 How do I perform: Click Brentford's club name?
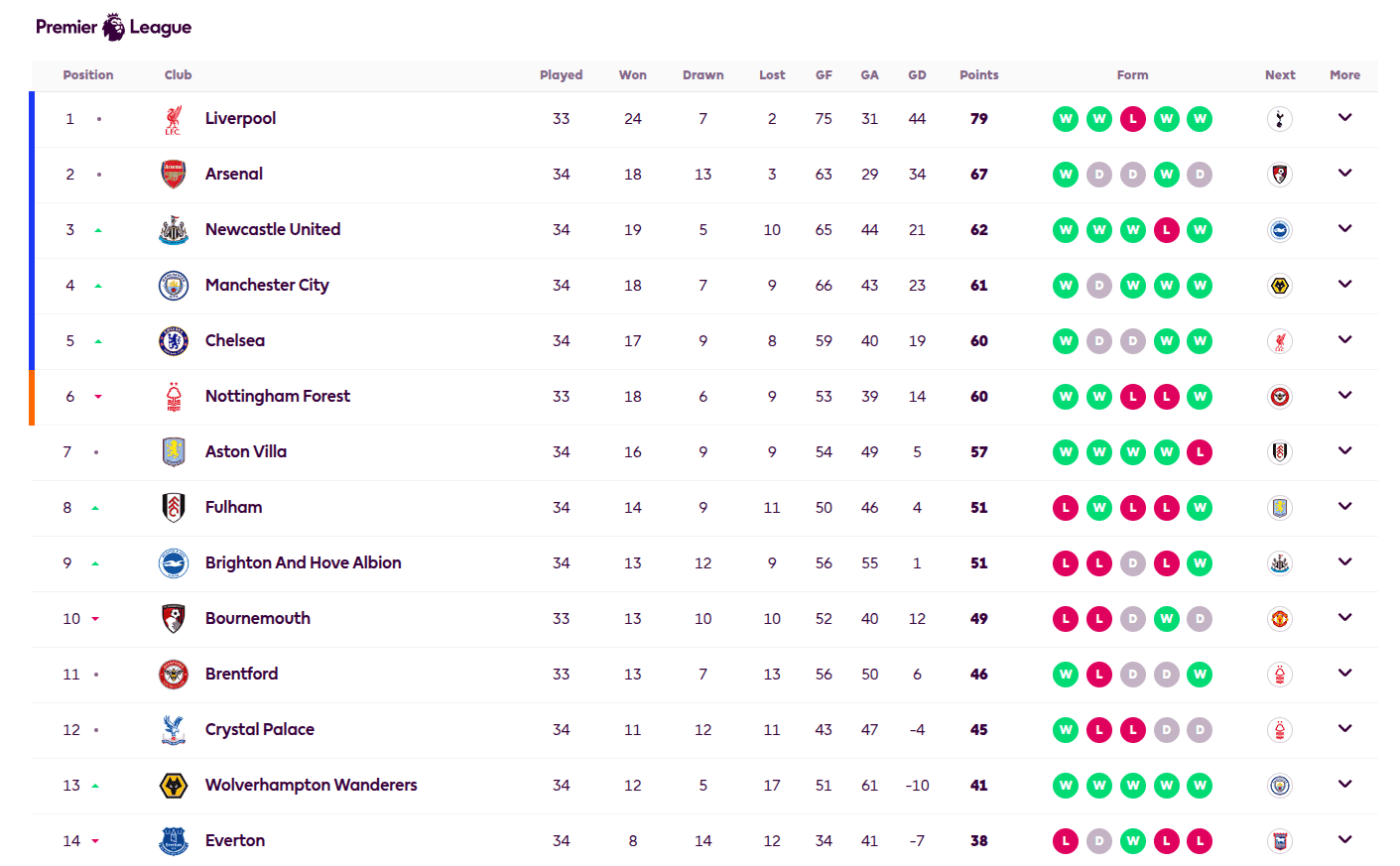tap(242, 674)
